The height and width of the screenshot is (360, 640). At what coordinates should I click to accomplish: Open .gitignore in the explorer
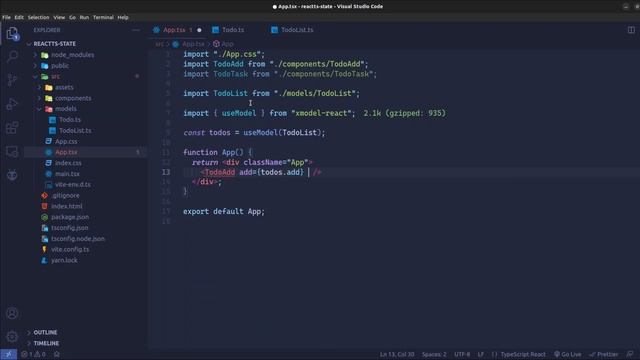tap(65, 196)
